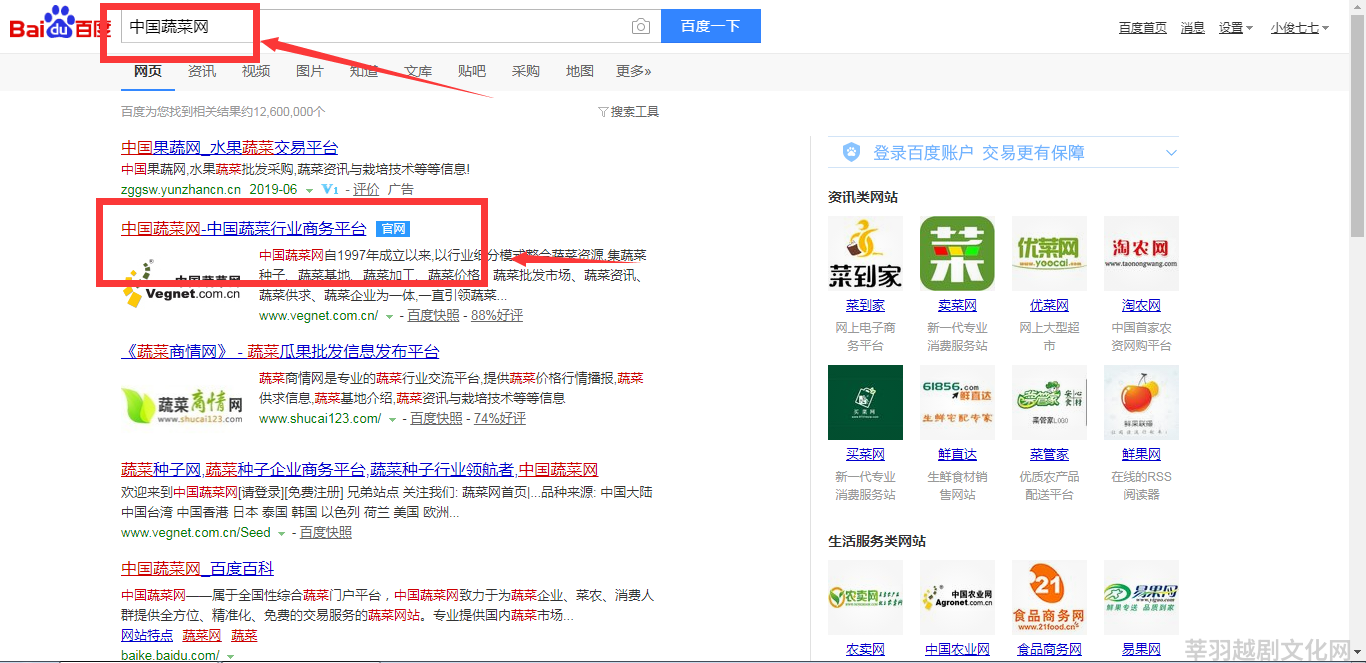1366x663 pixels.
Task: Click the 农卖网 logo thumbnail
Action: point(865,597)
